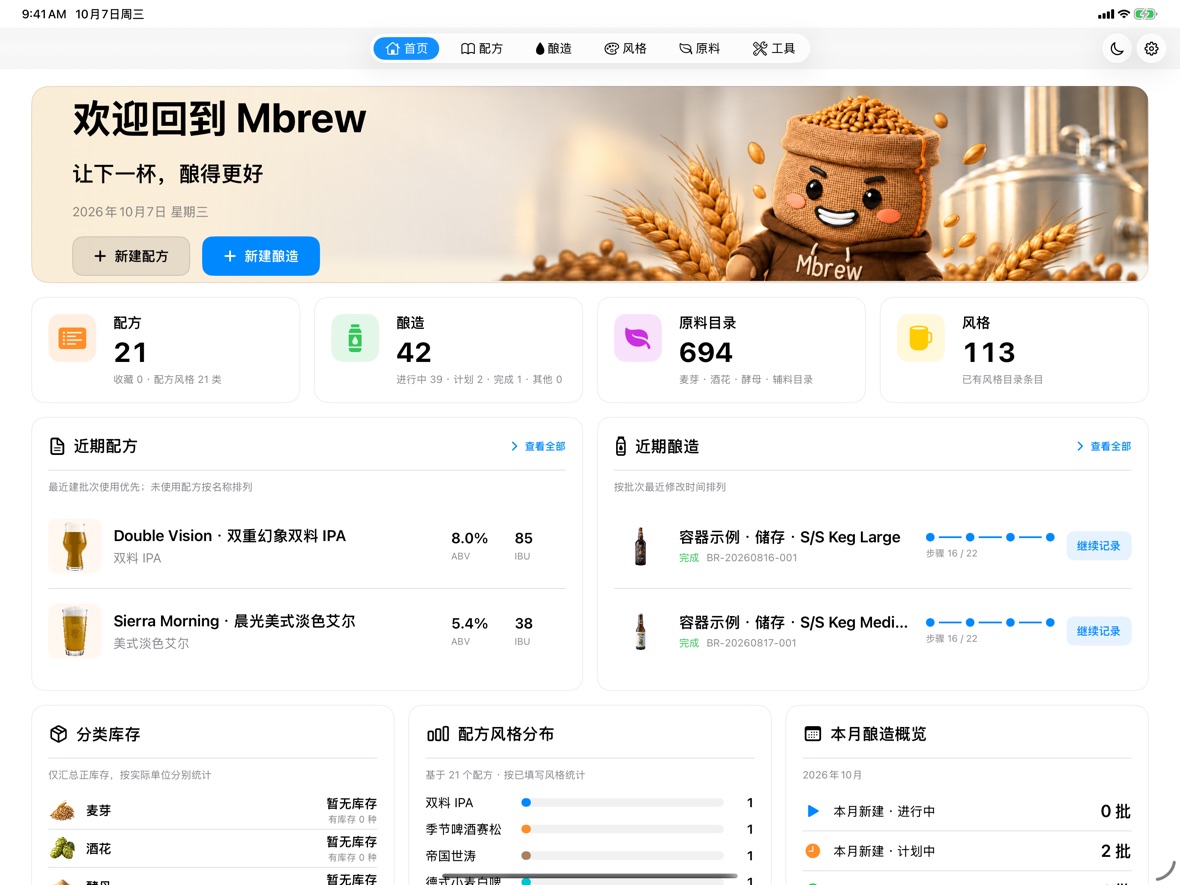Open Double Vision 双料 IPA recipe
This screenshot has height=885, width=1180.
coord(307,546)
